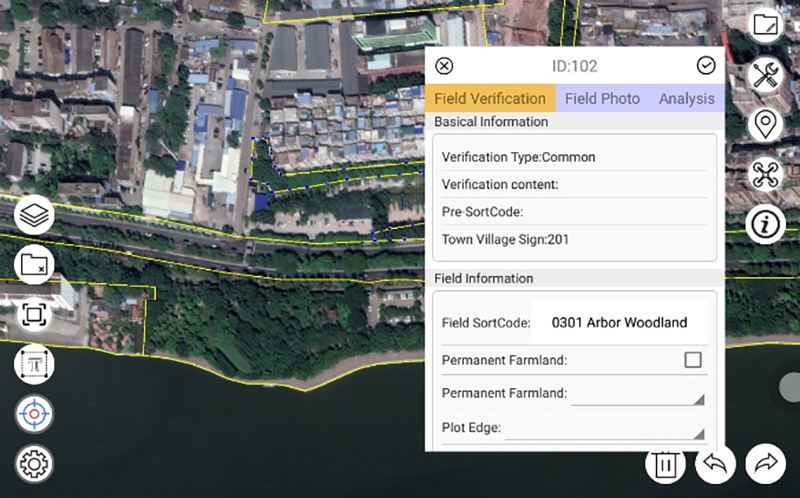800x498 pixels.
Task: Select the location pin tool
Action: (765, 124)
